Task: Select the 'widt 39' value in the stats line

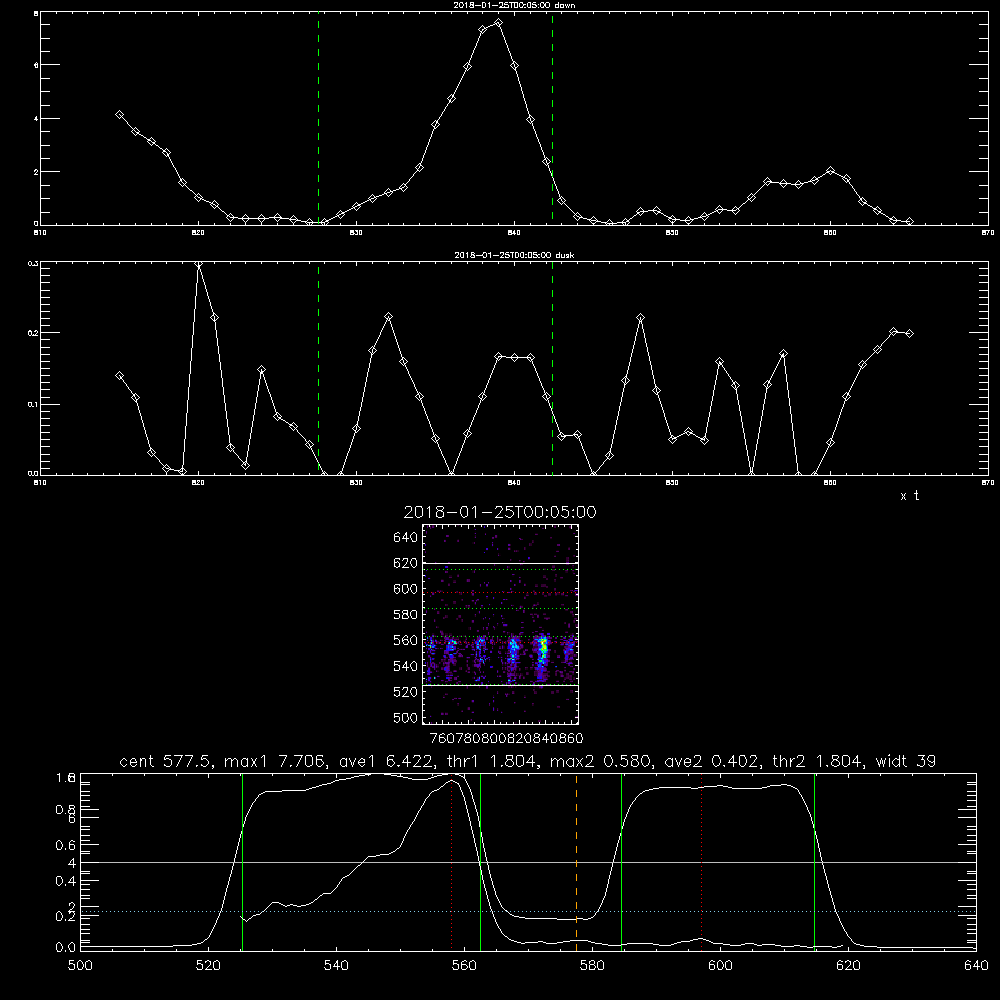Action: coord(906,761)
